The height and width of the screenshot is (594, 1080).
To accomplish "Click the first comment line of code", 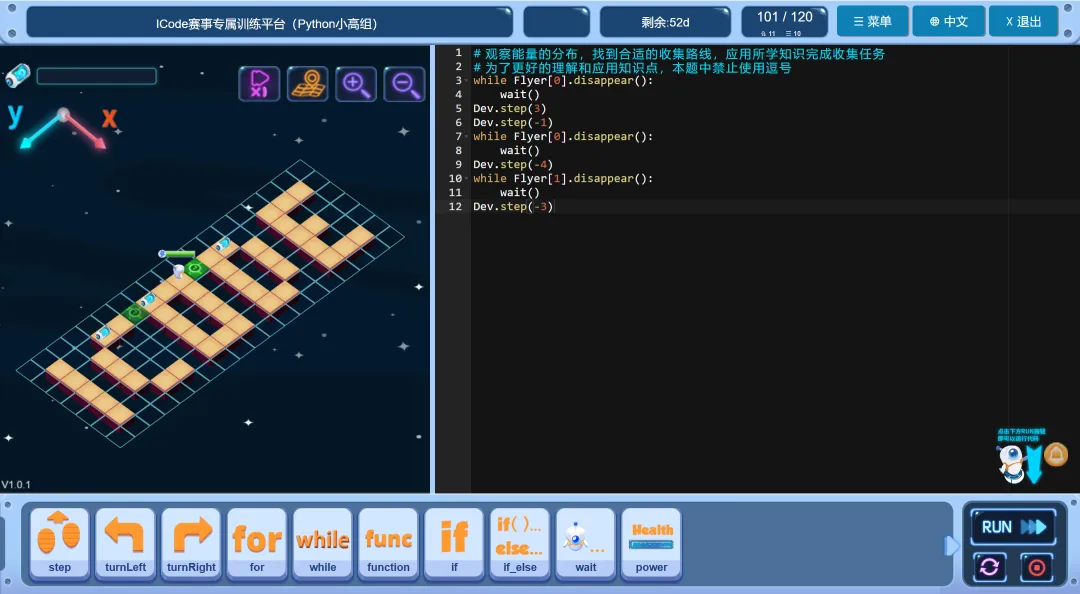I will click(678, 53).
